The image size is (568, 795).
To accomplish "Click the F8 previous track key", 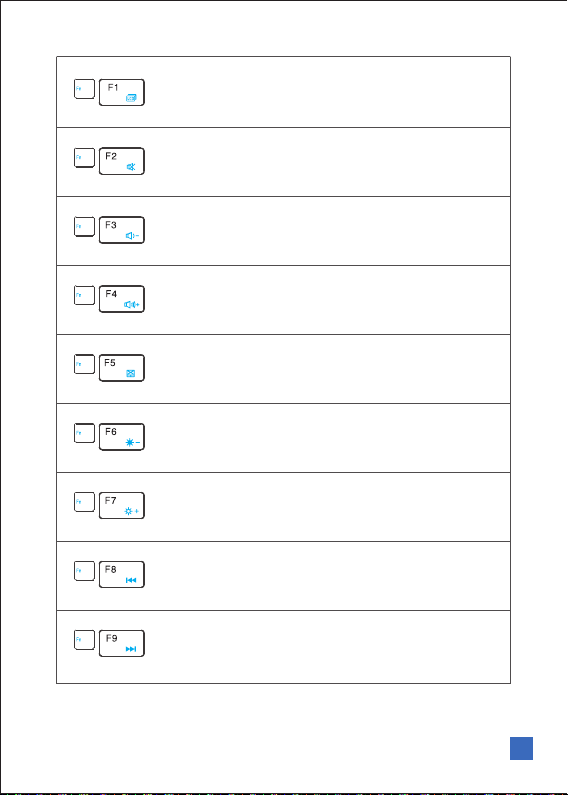I will pos(122,574).
